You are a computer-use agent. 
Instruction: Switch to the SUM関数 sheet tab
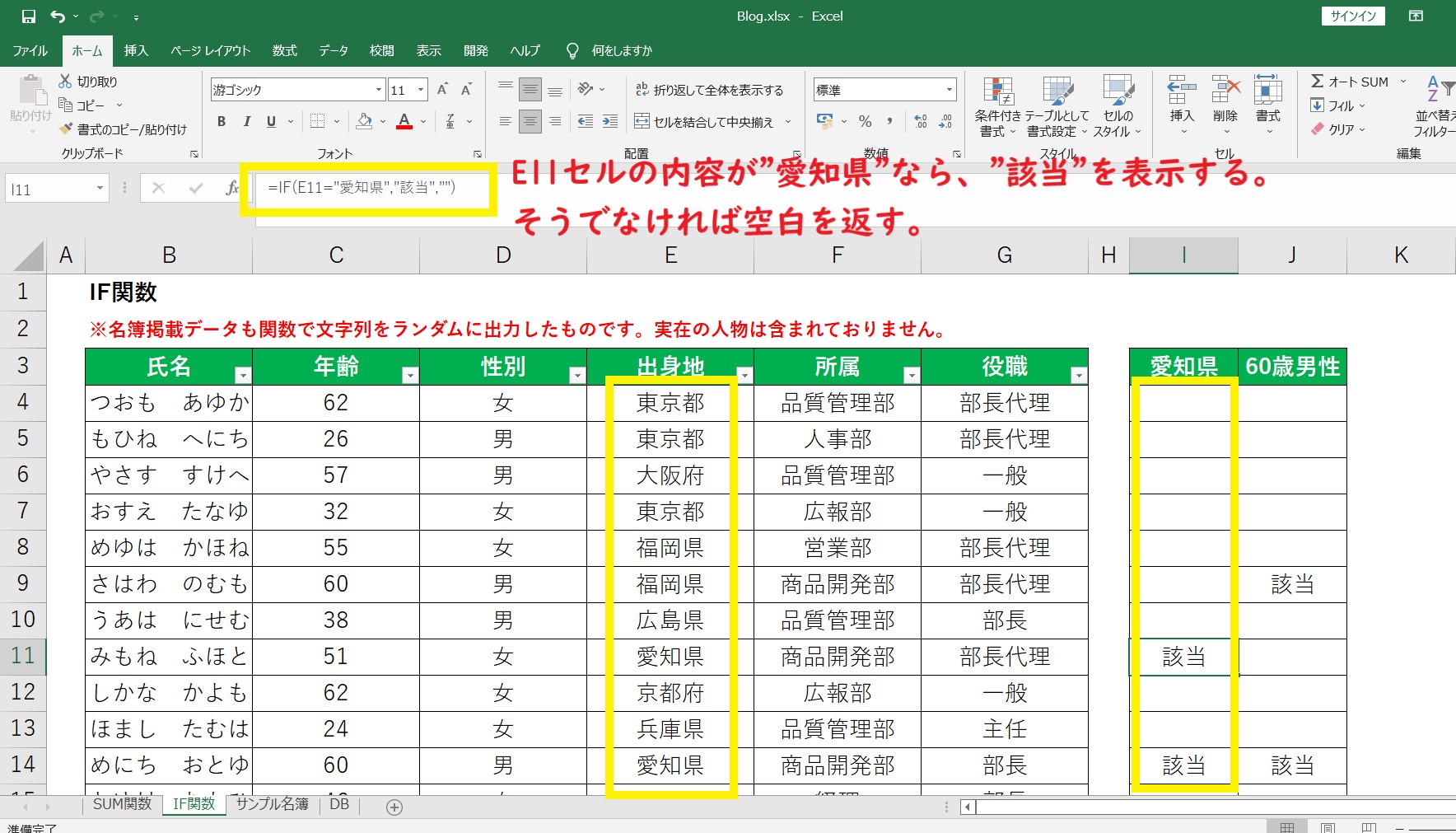pos(122,804)
